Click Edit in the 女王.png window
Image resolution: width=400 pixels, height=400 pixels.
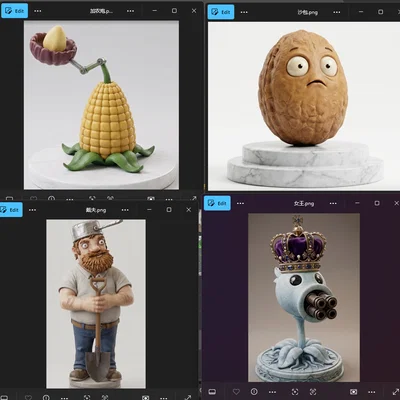[x=217, y=203]
